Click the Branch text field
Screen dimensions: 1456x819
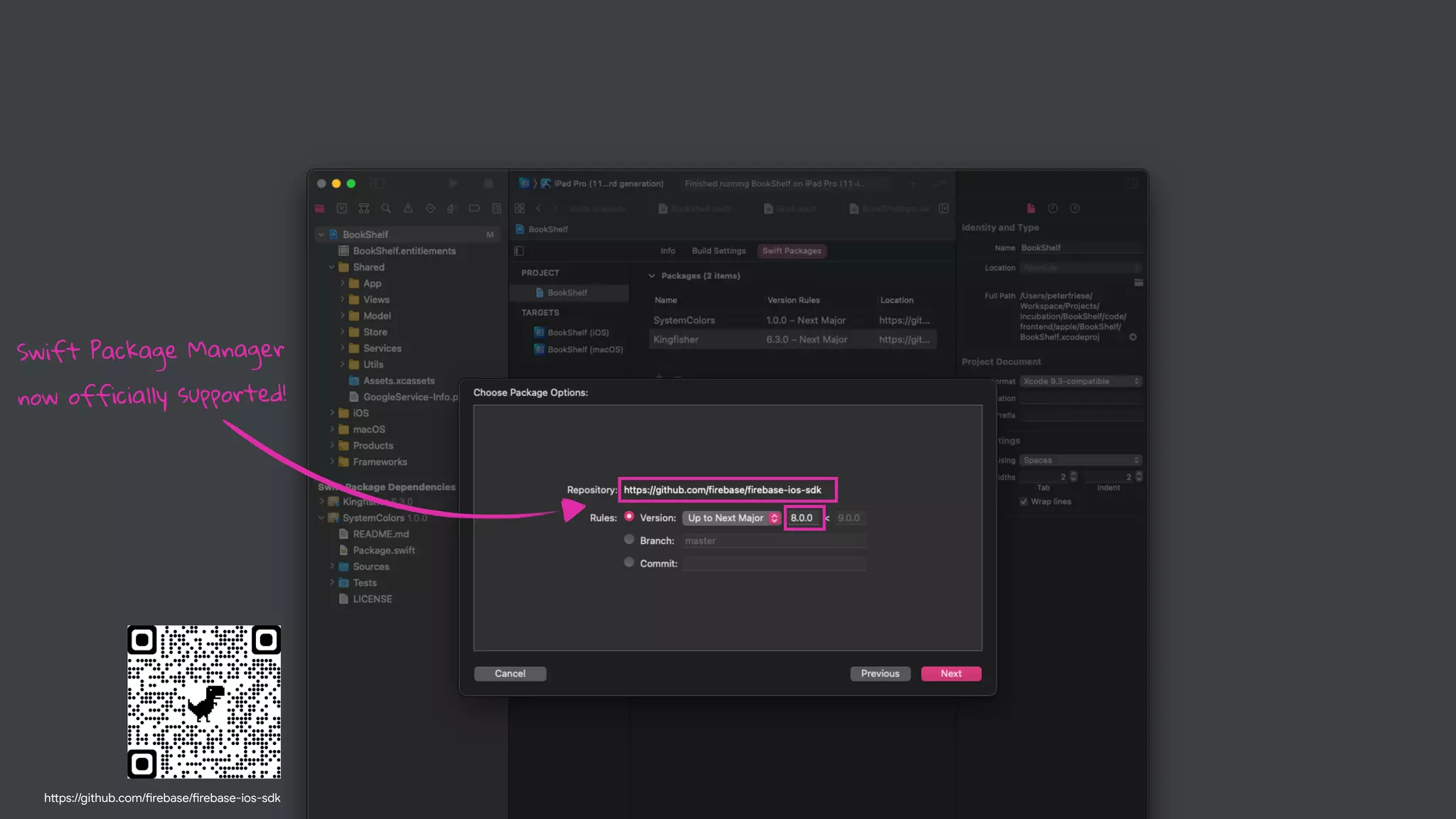pos(774,541)
